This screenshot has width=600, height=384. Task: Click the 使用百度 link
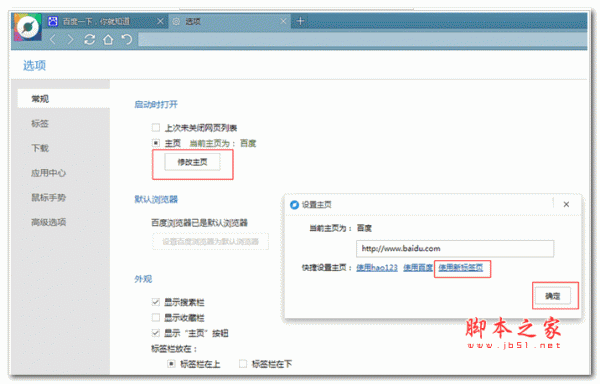click(x=418, y=267)
